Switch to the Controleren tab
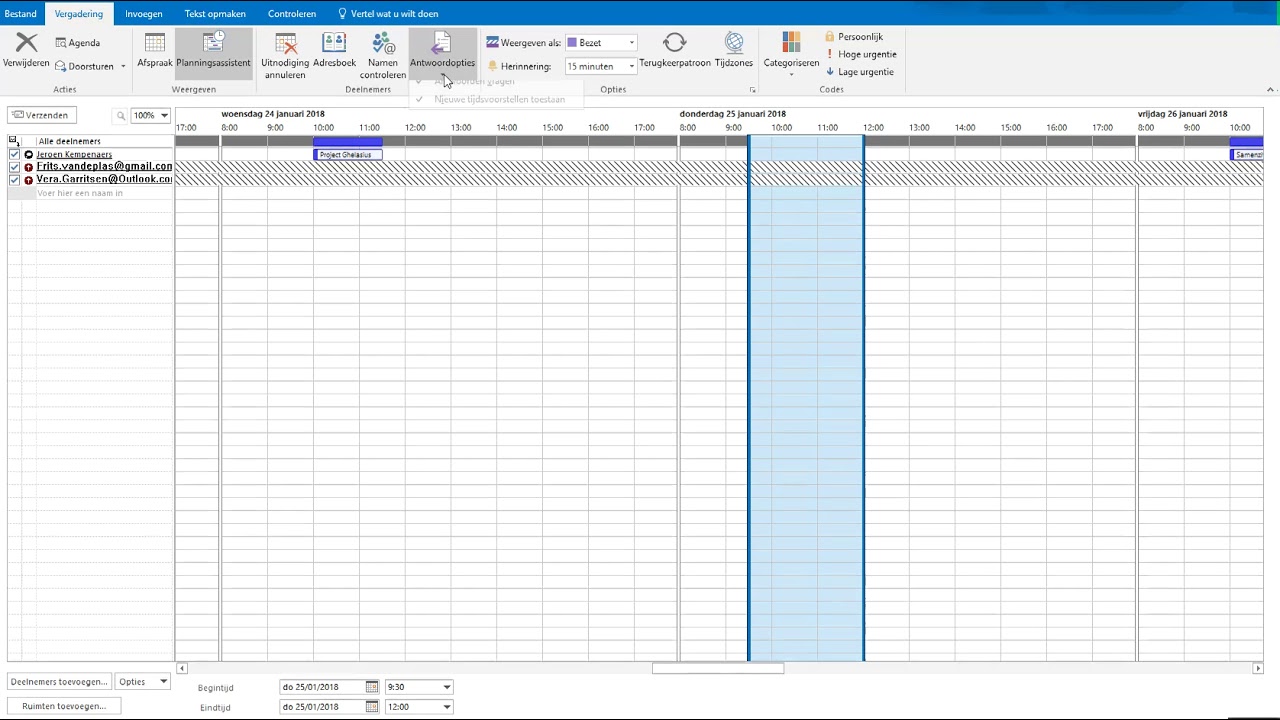The height and width of the screenshot is (720, 1280). click(292, 14)
